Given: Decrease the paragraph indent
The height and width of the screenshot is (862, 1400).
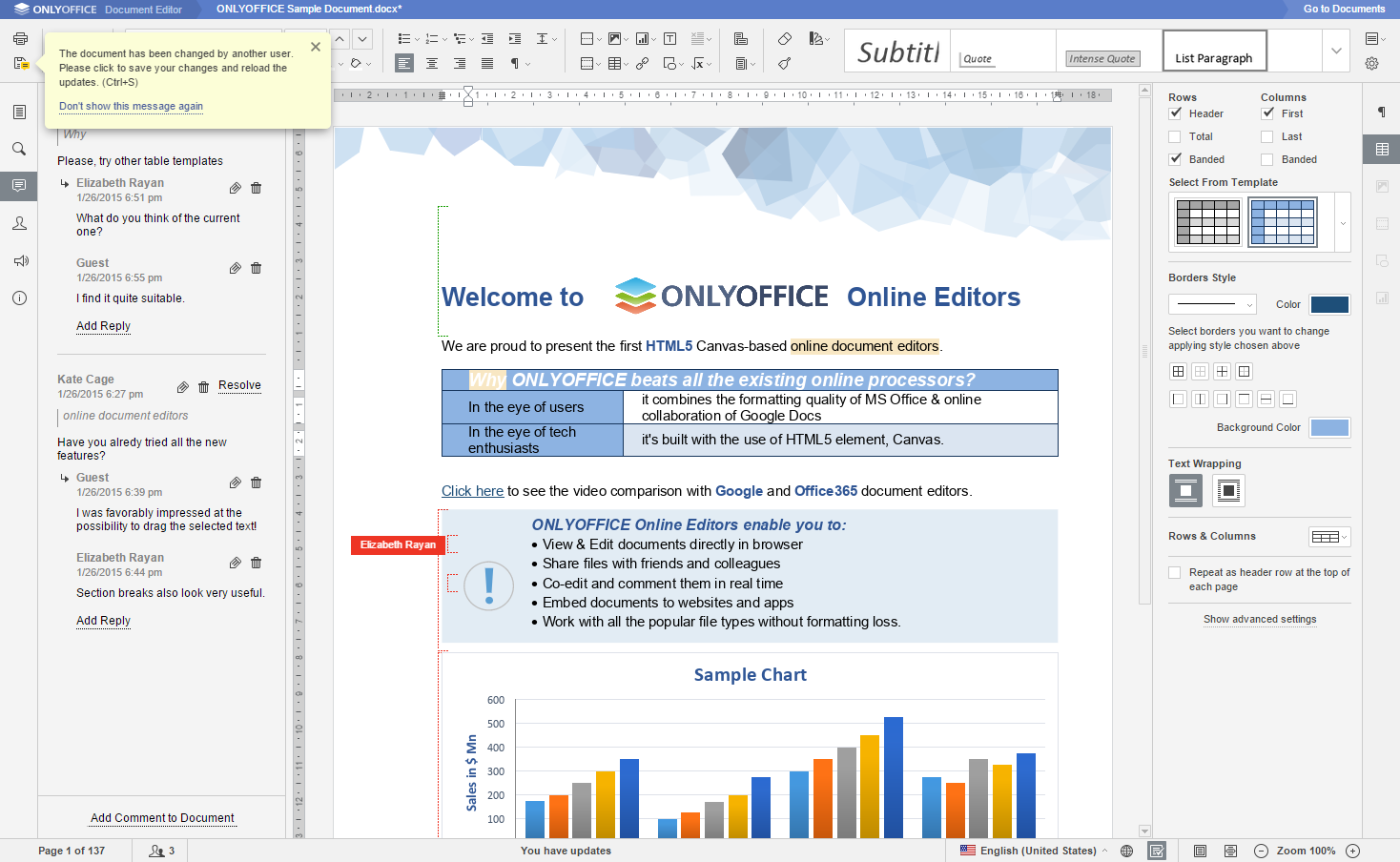Looking at the screenshot, I should [487, 39].
